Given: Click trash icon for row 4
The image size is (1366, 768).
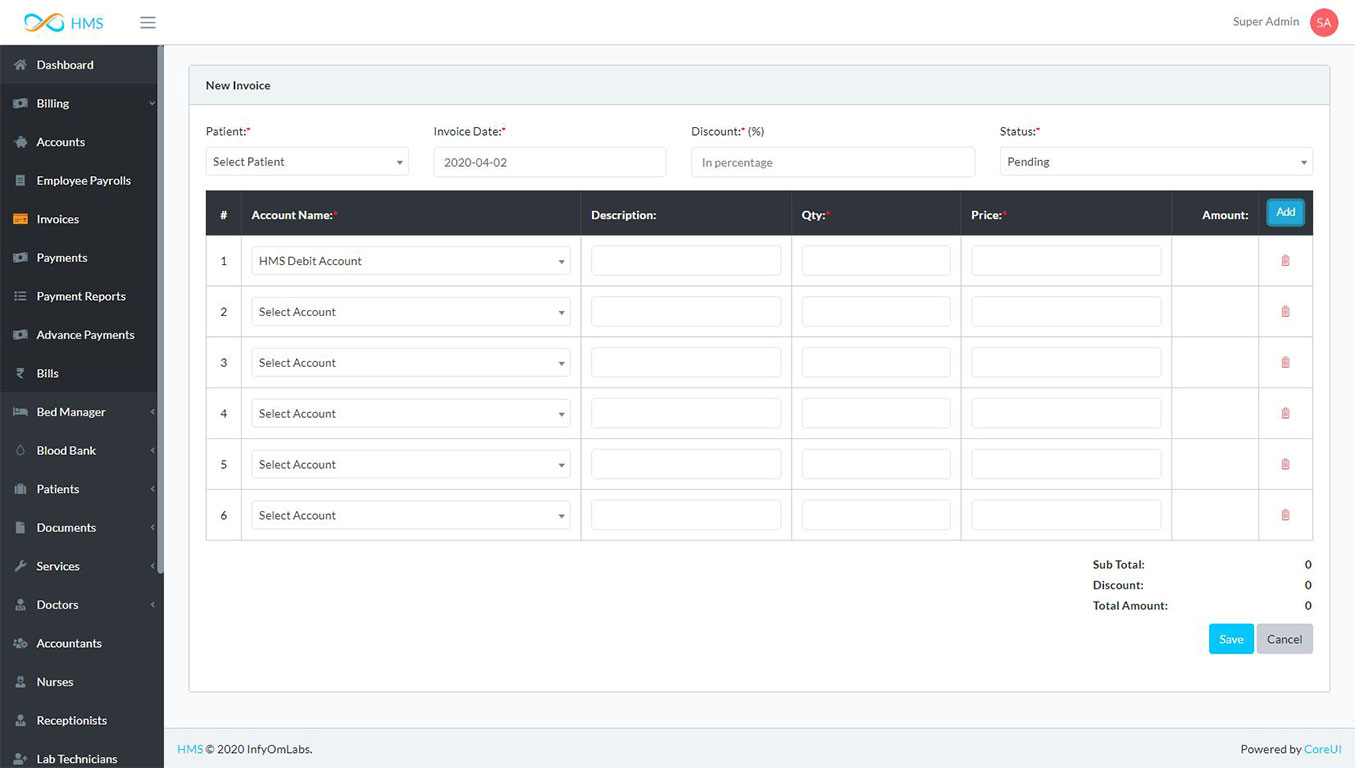Looking at the screenshot, I should click(x=1285, y=414).
